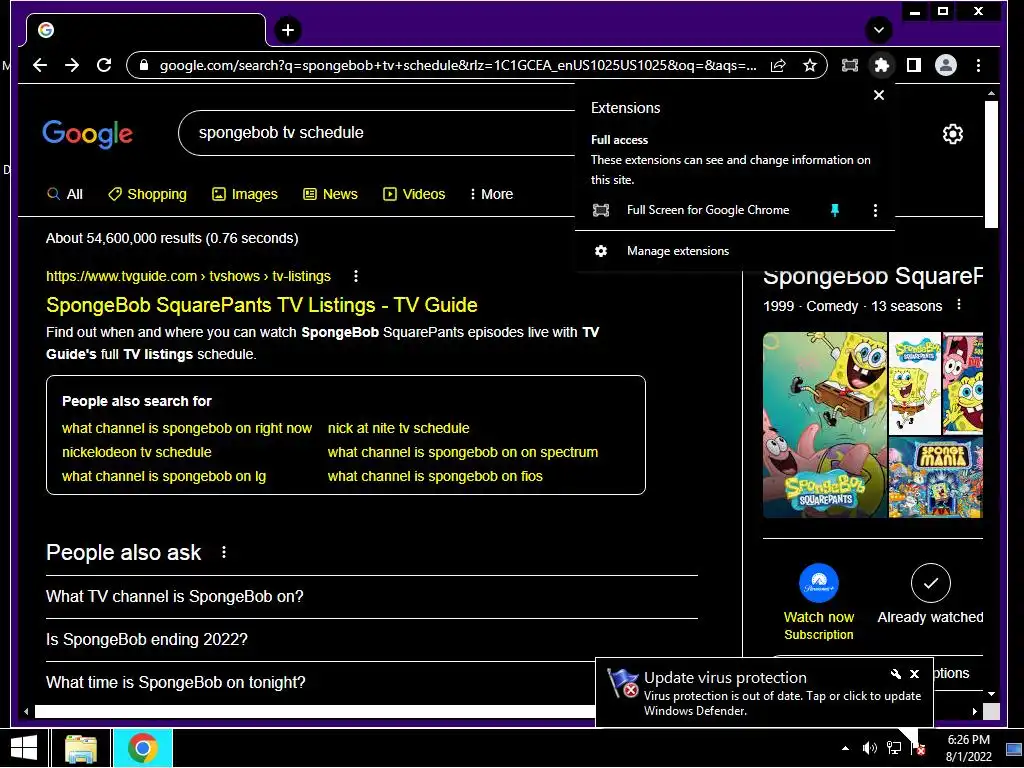
Task: Search nick at nite tv schedule
Action: click(398, 428)
